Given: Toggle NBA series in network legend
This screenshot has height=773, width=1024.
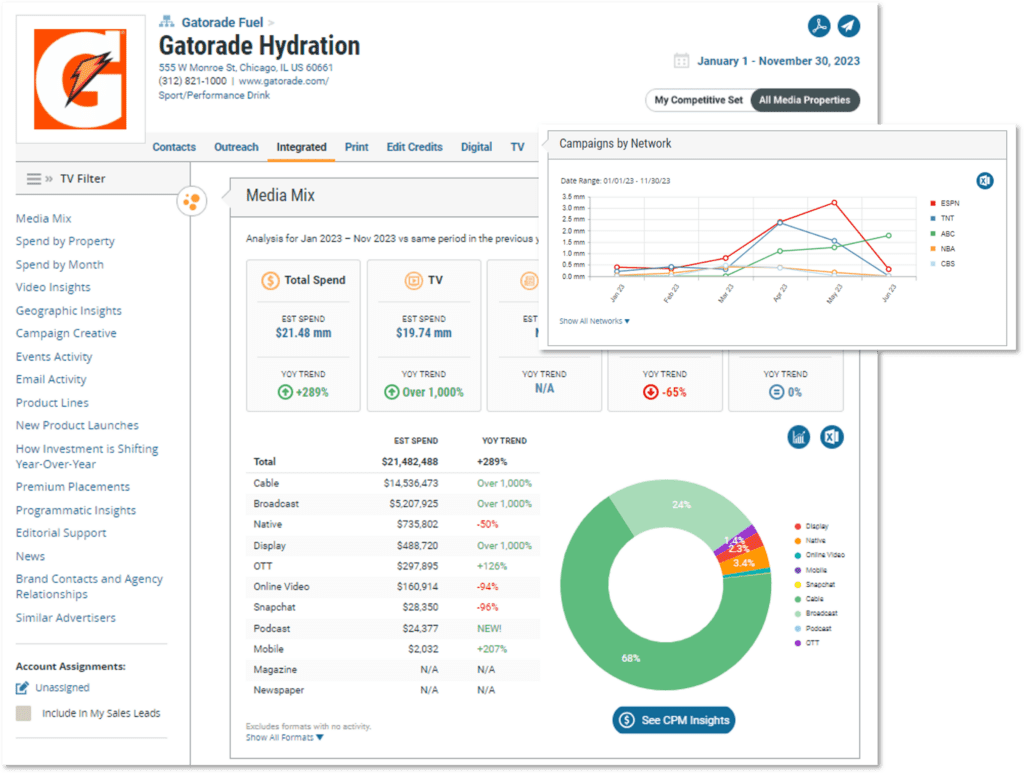Looking at the screenshot, I should [942, 249].
